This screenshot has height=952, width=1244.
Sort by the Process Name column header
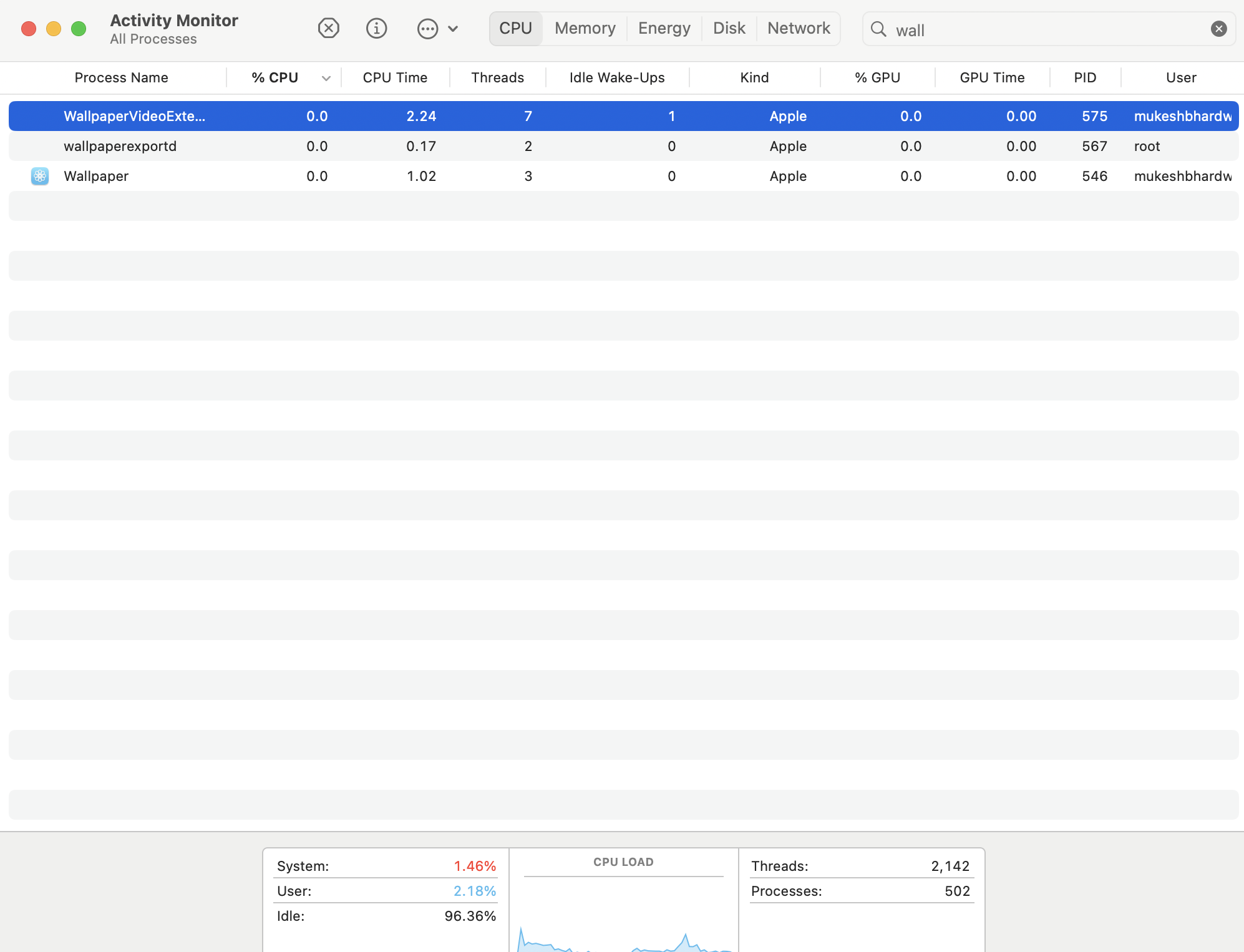tap(121, 77)
